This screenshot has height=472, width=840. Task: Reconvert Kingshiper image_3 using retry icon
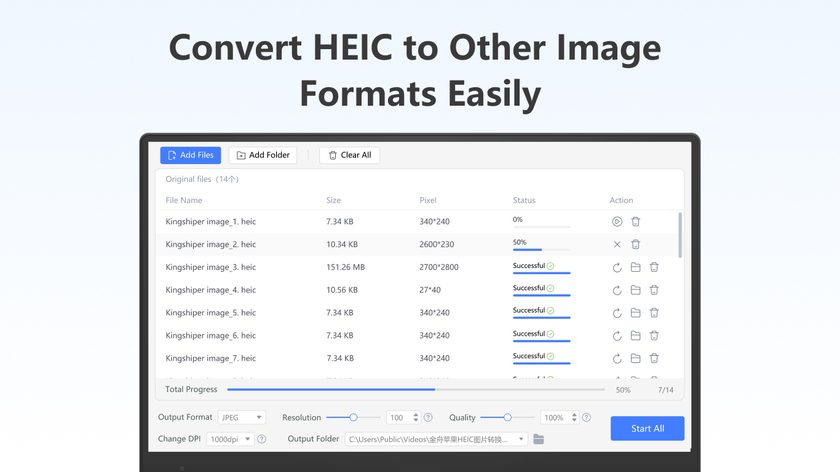[616, 267]
